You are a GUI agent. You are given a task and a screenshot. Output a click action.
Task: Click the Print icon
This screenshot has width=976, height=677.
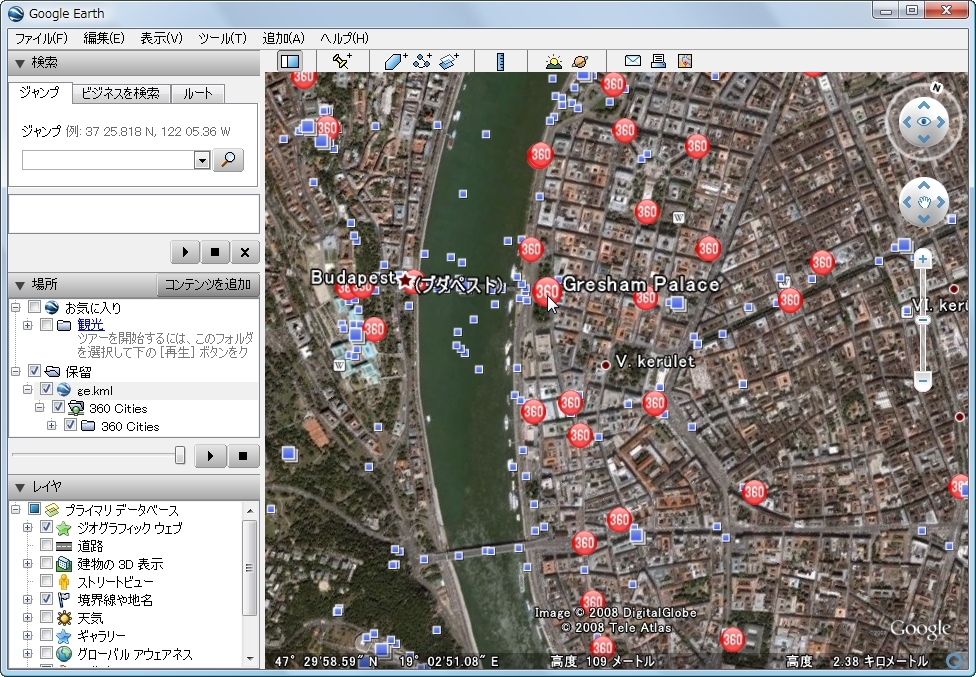659,61
